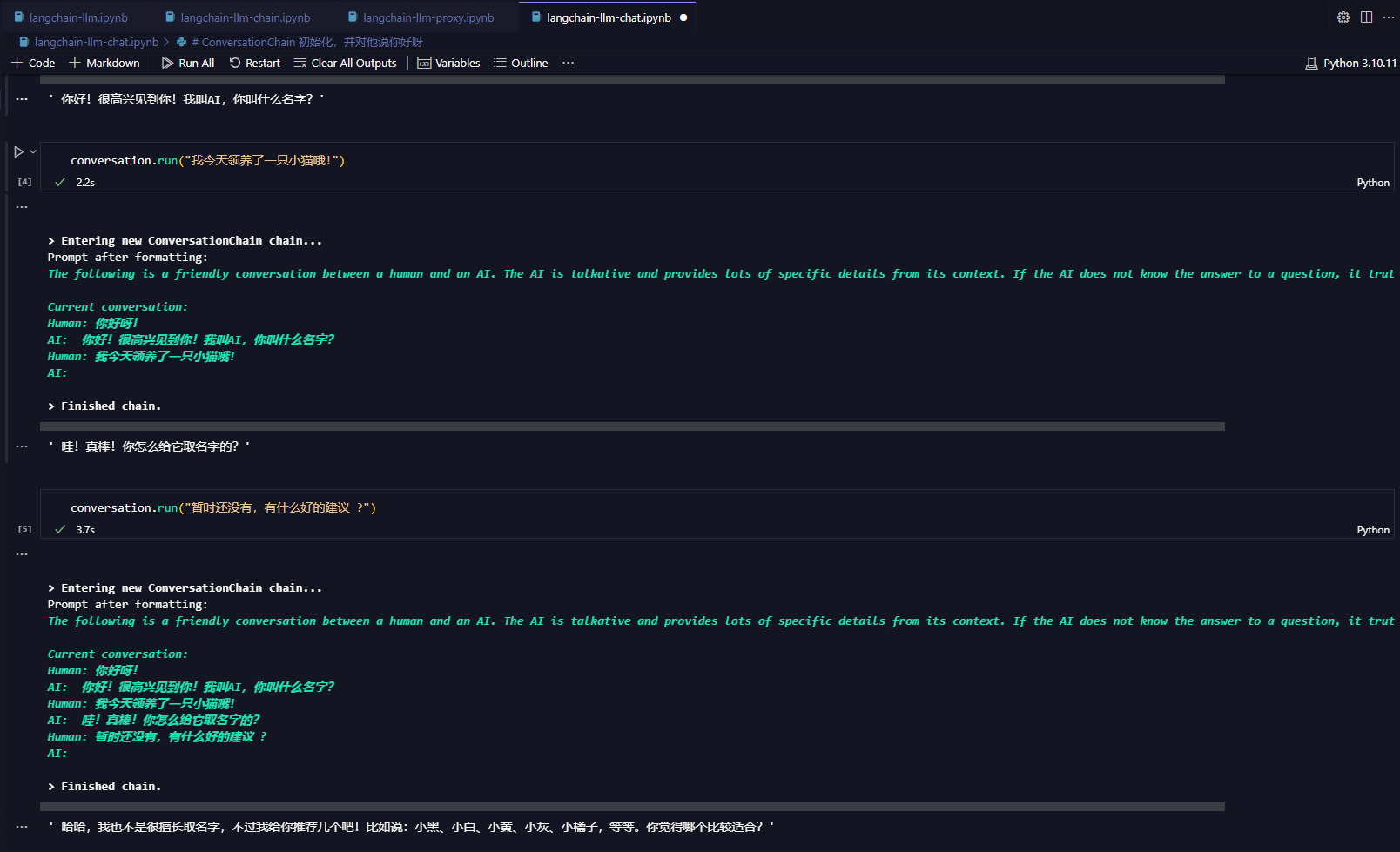Expand the run options chevron beside the run button
The width and height of the screenshot is (1400, 852).
pos(33,151)
